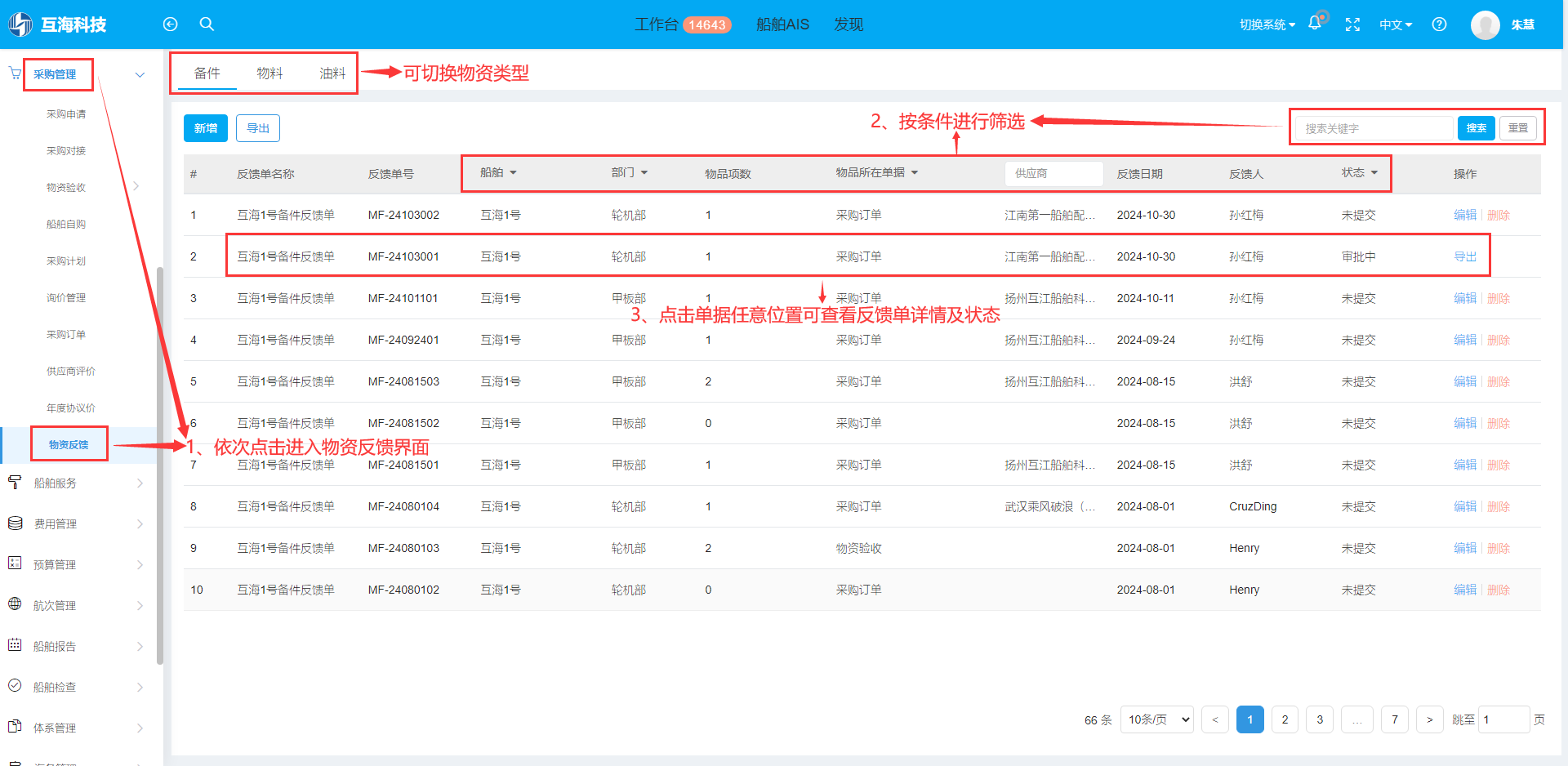Click the 导出 button beside 新增
The width and height of the screenshot is (1568, 766).
click(x=258, y=128)
